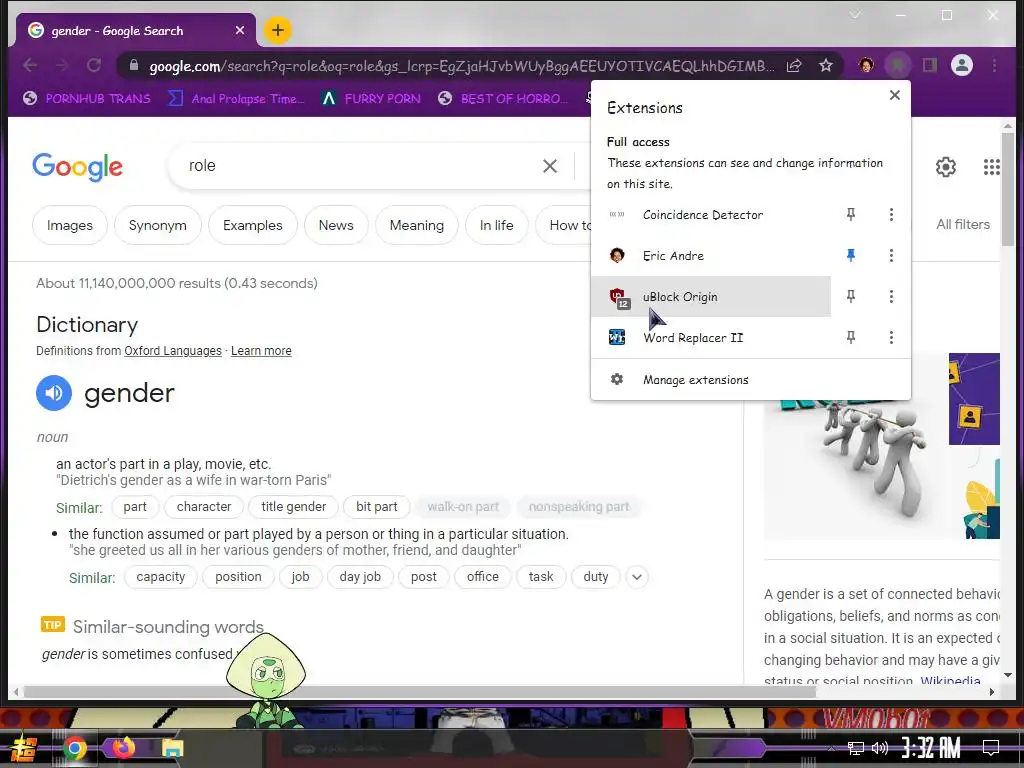1024x768 pixels.
Task: Open the Chrome profile avatar menu
Action: [961, 65]
